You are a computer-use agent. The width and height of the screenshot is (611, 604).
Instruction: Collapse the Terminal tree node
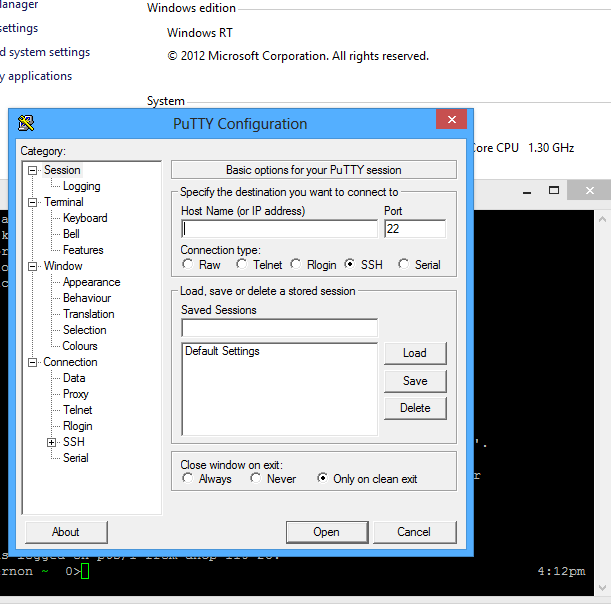click(x=32, y=202)
